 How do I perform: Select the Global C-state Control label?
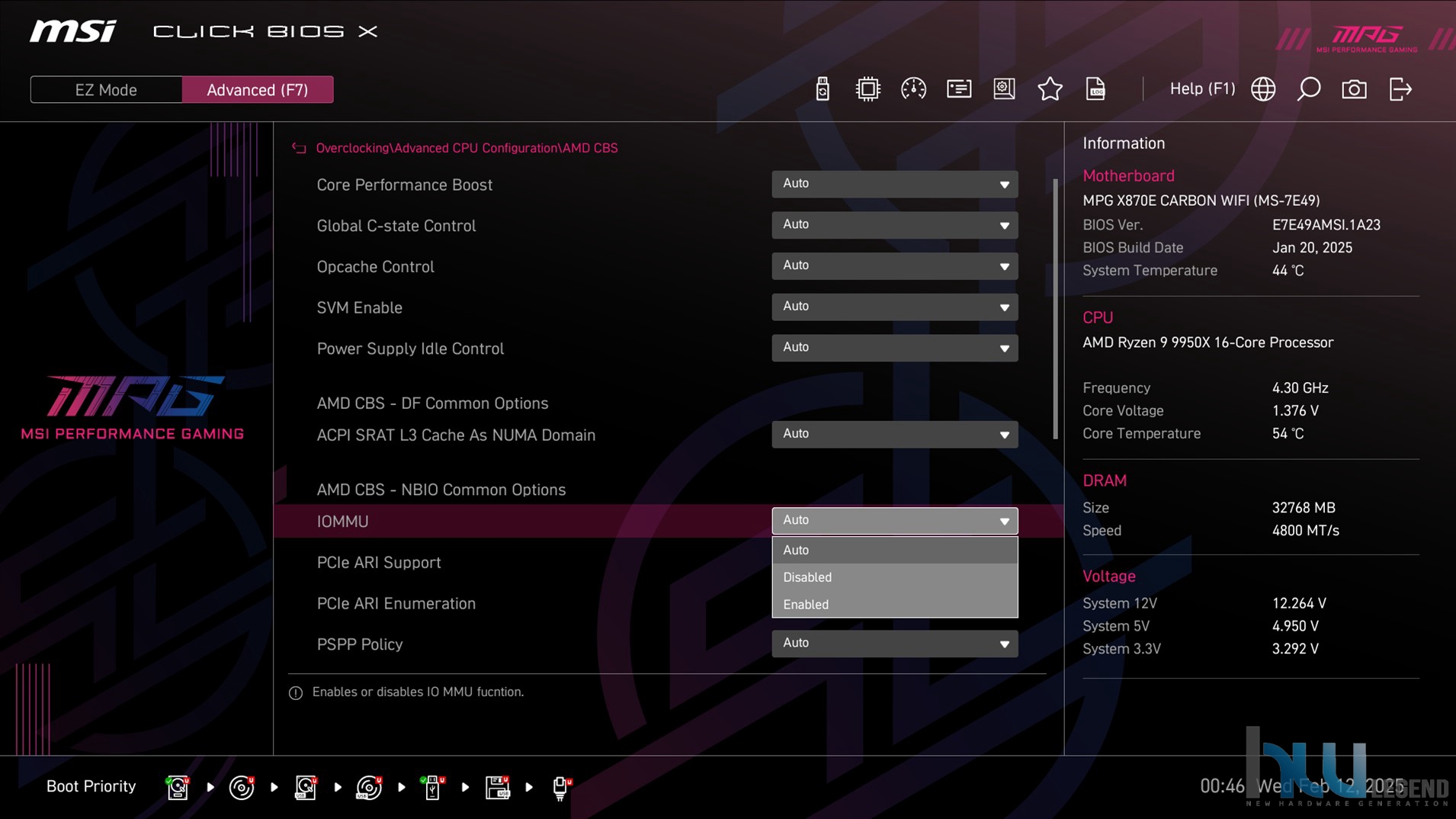click(x=396, y=226)
